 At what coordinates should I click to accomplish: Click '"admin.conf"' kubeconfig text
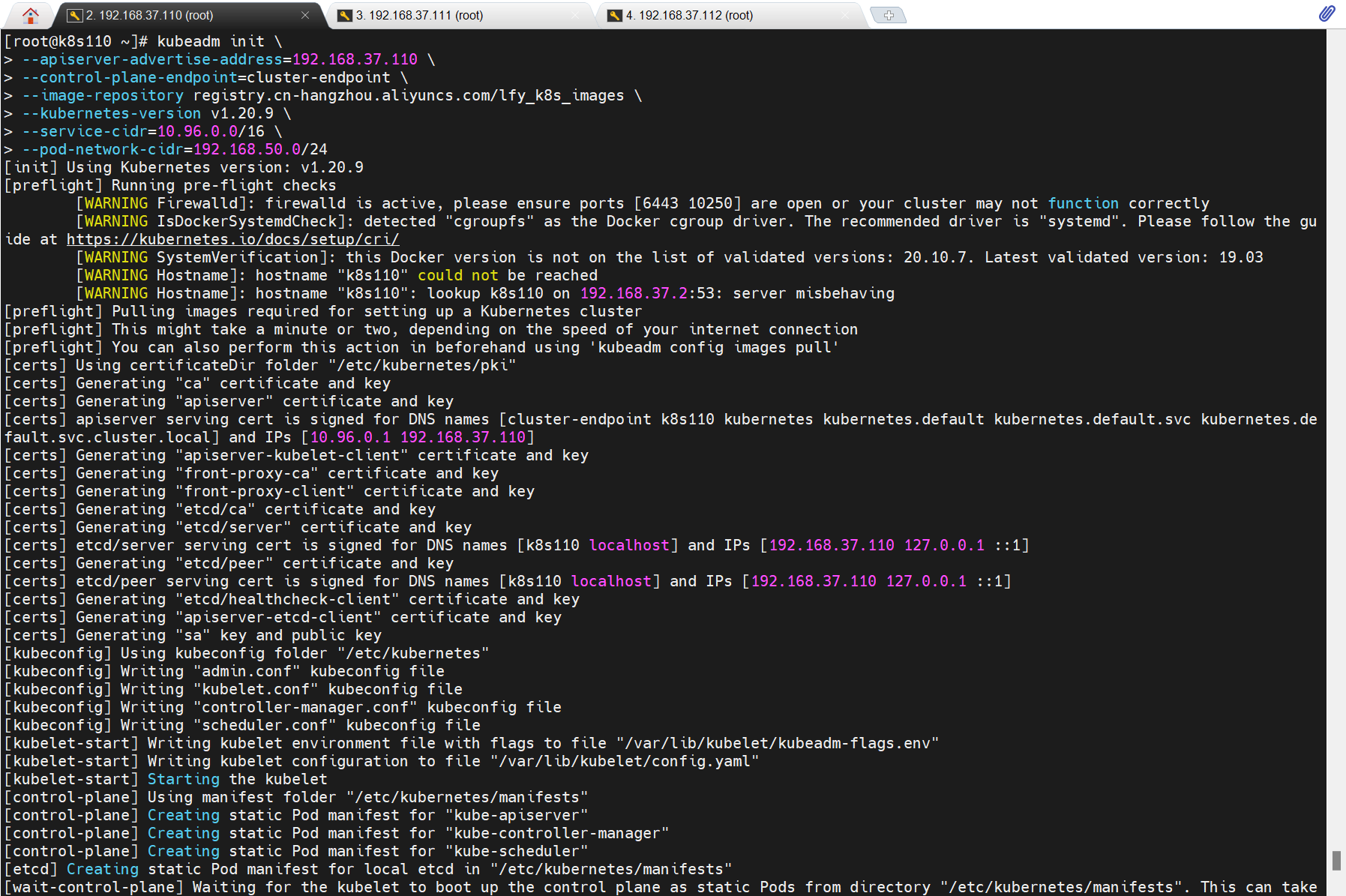(247, 671)
